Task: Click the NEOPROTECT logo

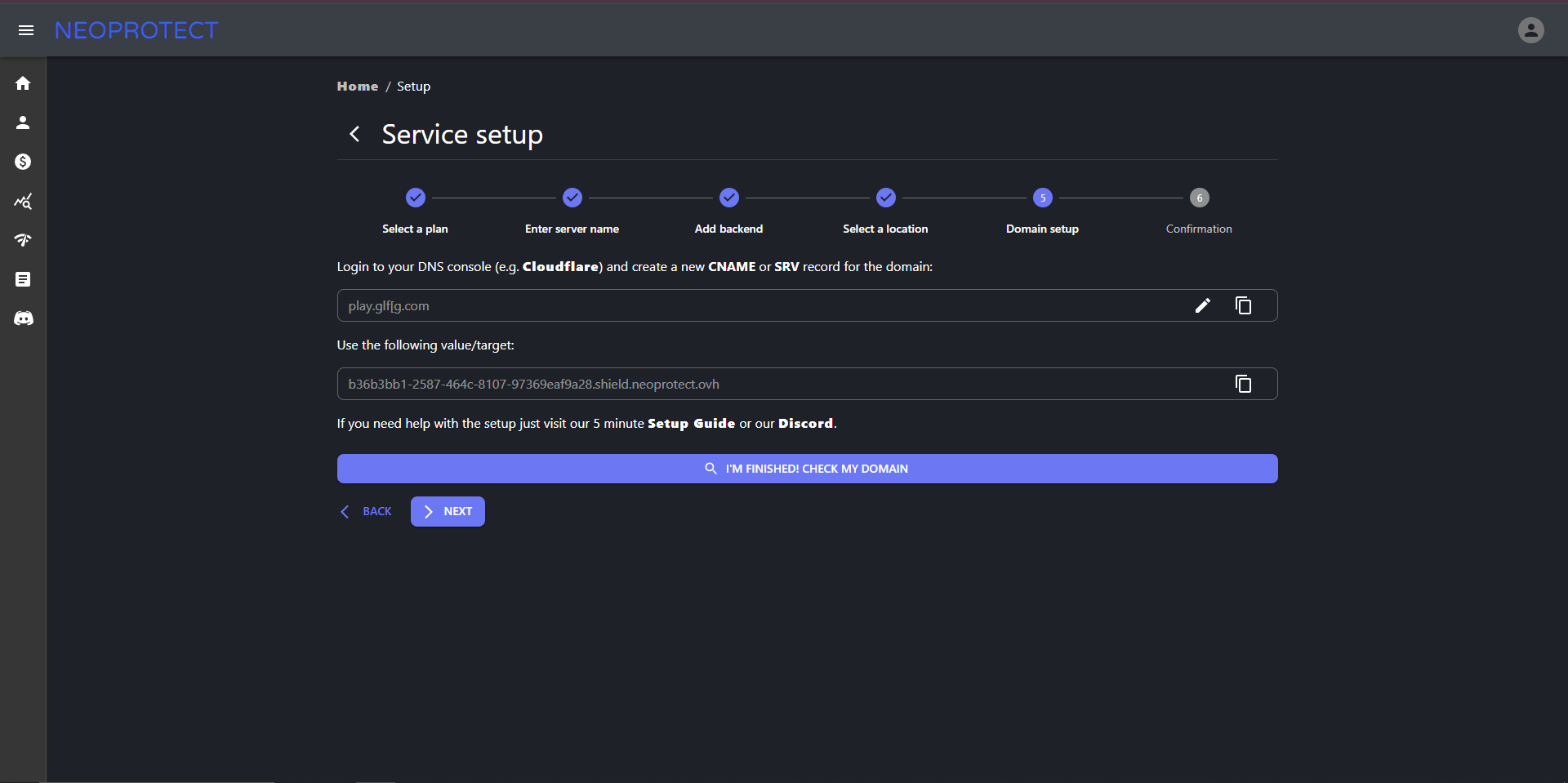Action: [x=136, y=30]
